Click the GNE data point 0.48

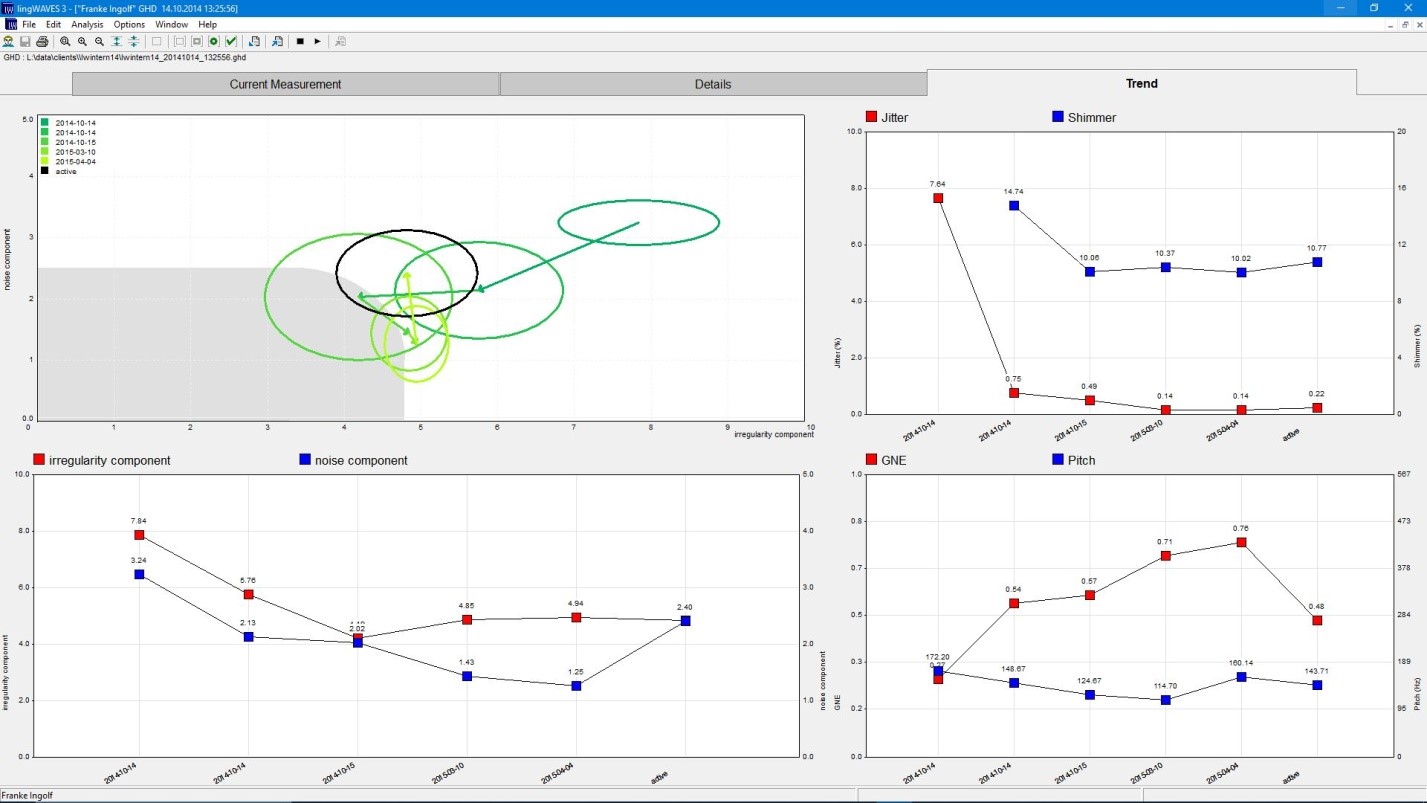[1317, 620]
